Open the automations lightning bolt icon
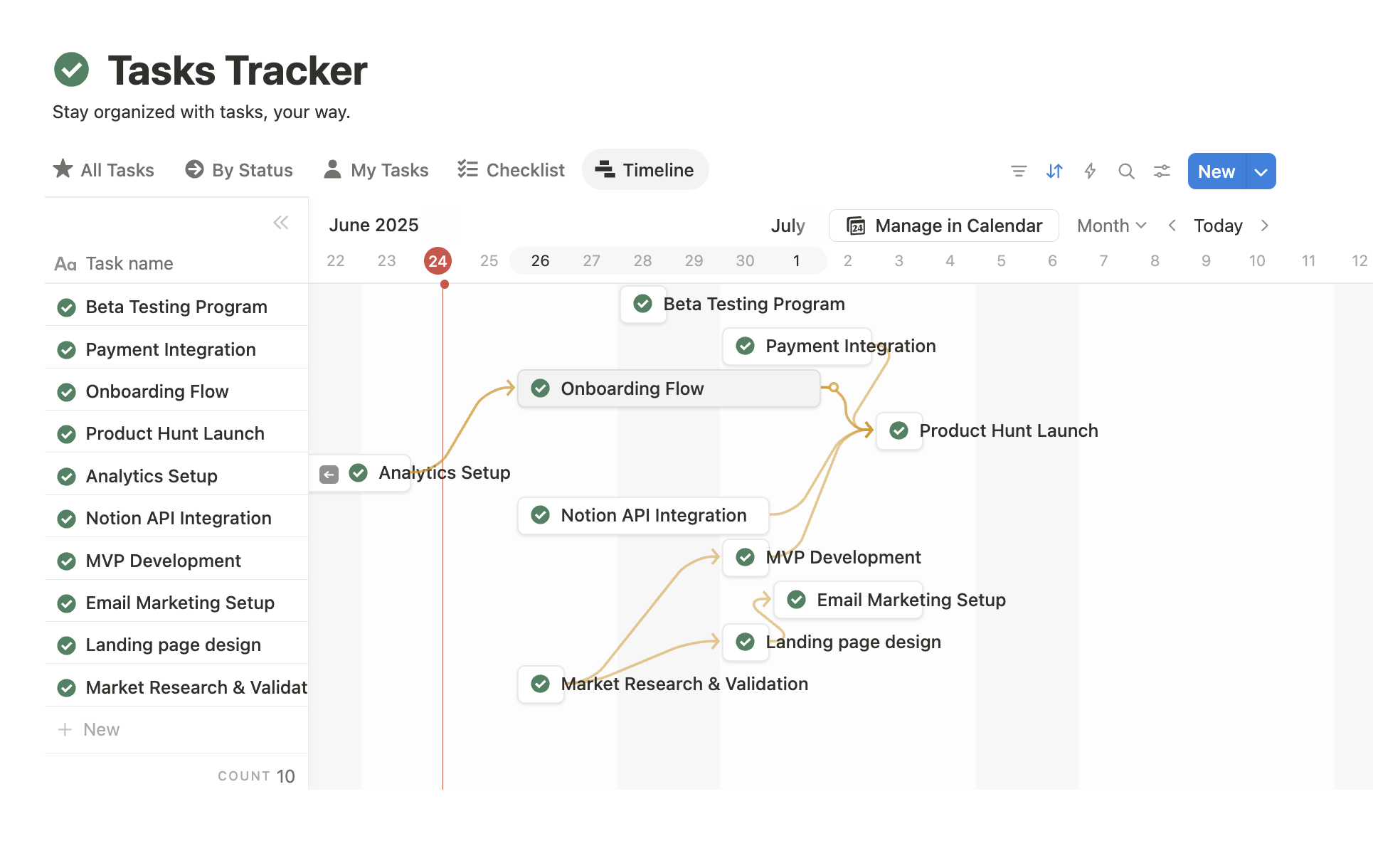The width and height of the screenshot is (1373, 868). [x=1090, y=171]
